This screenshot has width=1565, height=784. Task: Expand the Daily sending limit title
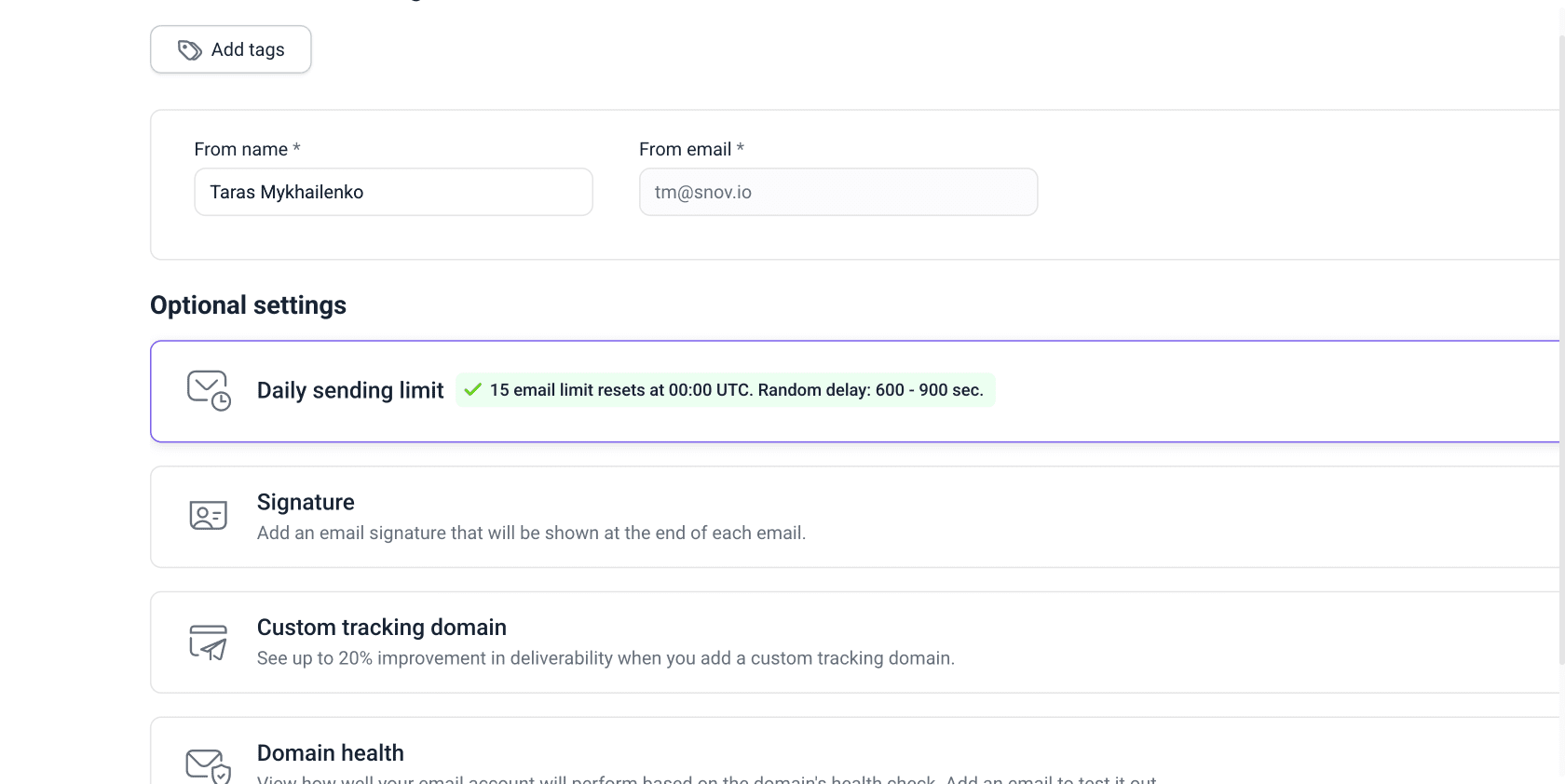pos(350,390)
